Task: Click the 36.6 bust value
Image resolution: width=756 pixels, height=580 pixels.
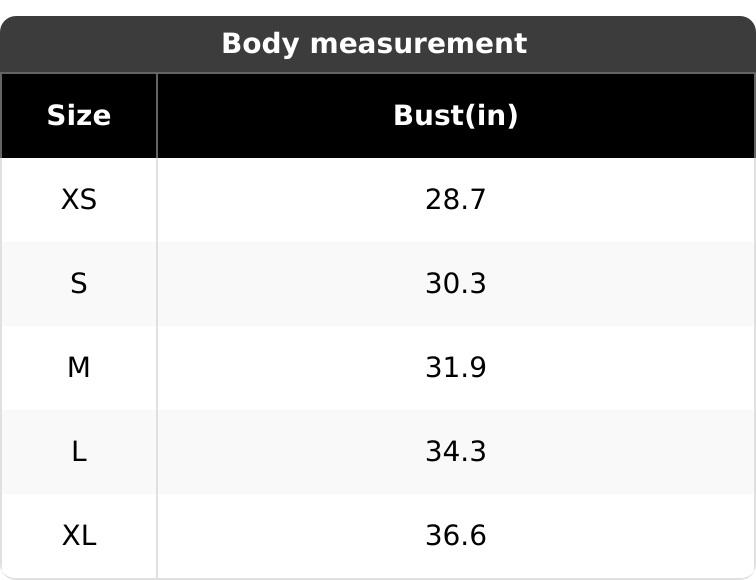Action: pyautogui.click(x=455, y=536)
